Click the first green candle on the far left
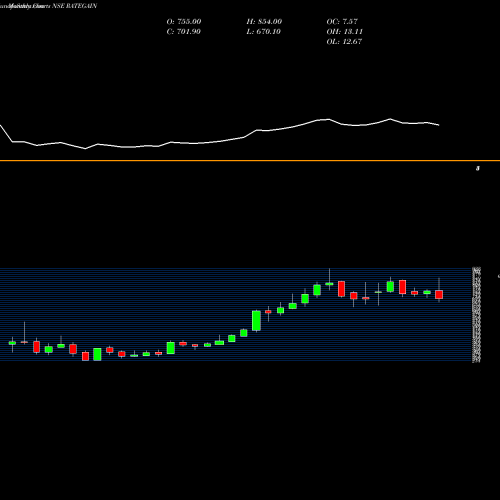Viewport: 500px width, 500px height. click(x=12, y=343)
